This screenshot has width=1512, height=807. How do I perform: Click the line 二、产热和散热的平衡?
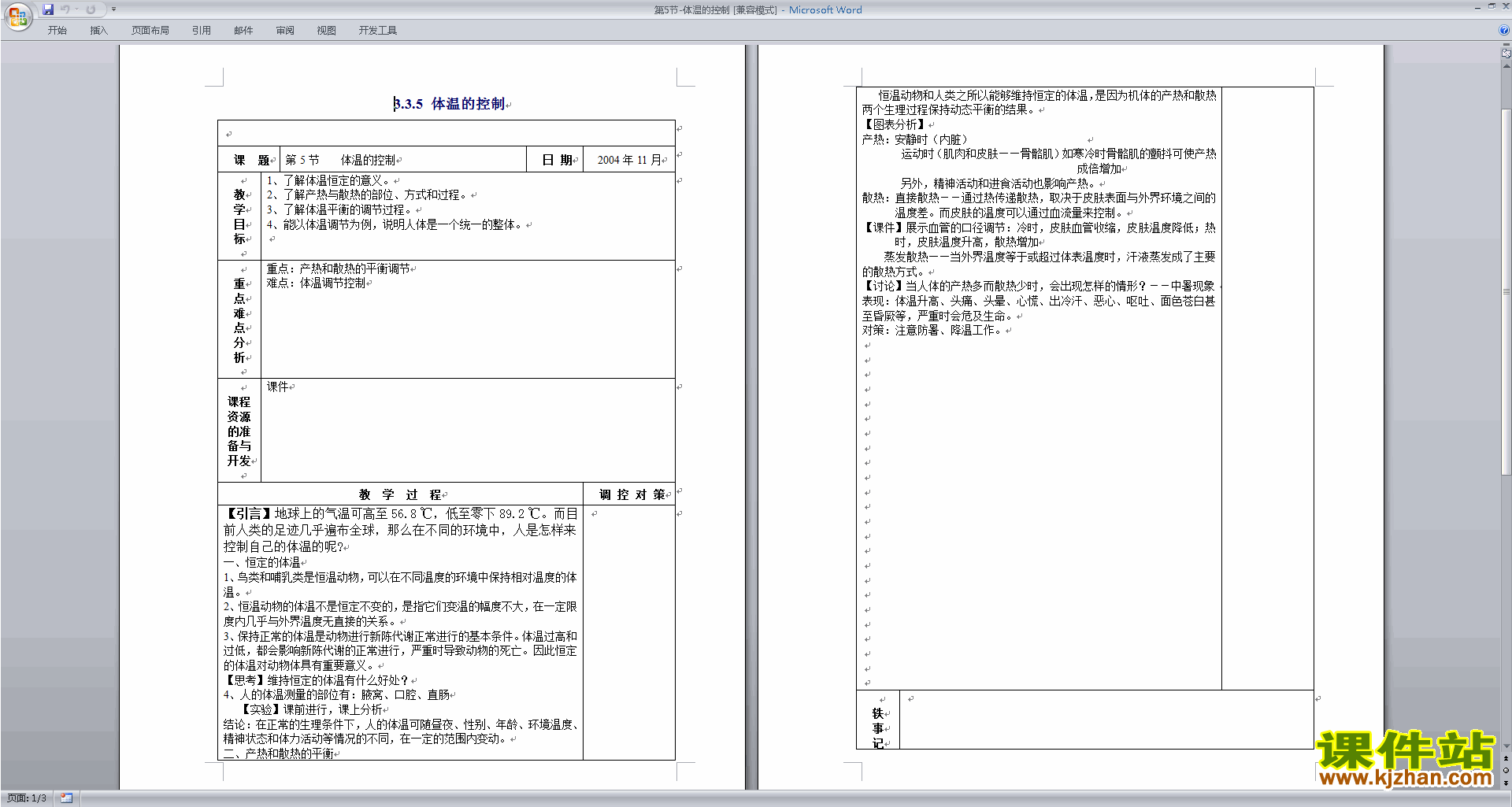pyautogui.click(x=278, y=753)
